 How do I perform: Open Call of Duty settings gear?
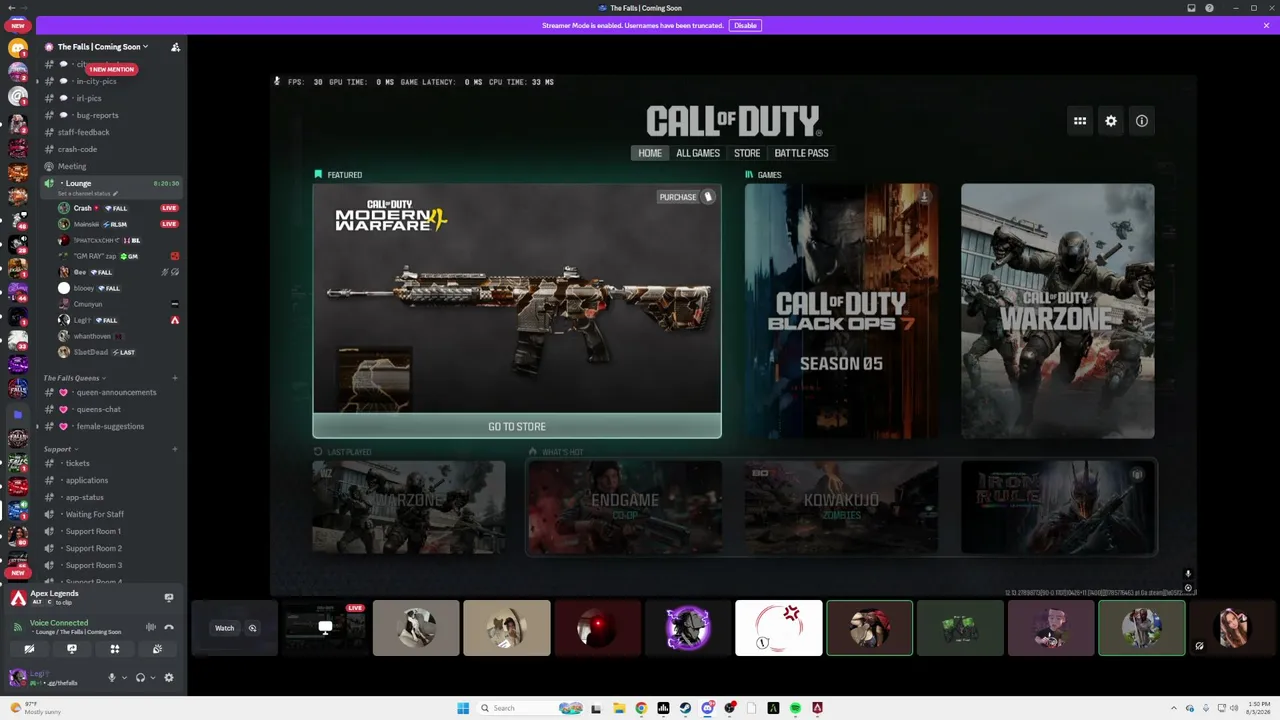tap(1111, 121)
